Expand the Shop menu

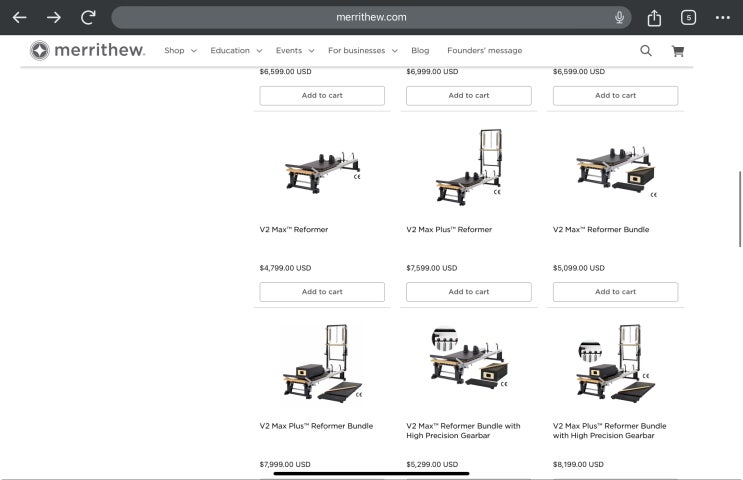180,50
